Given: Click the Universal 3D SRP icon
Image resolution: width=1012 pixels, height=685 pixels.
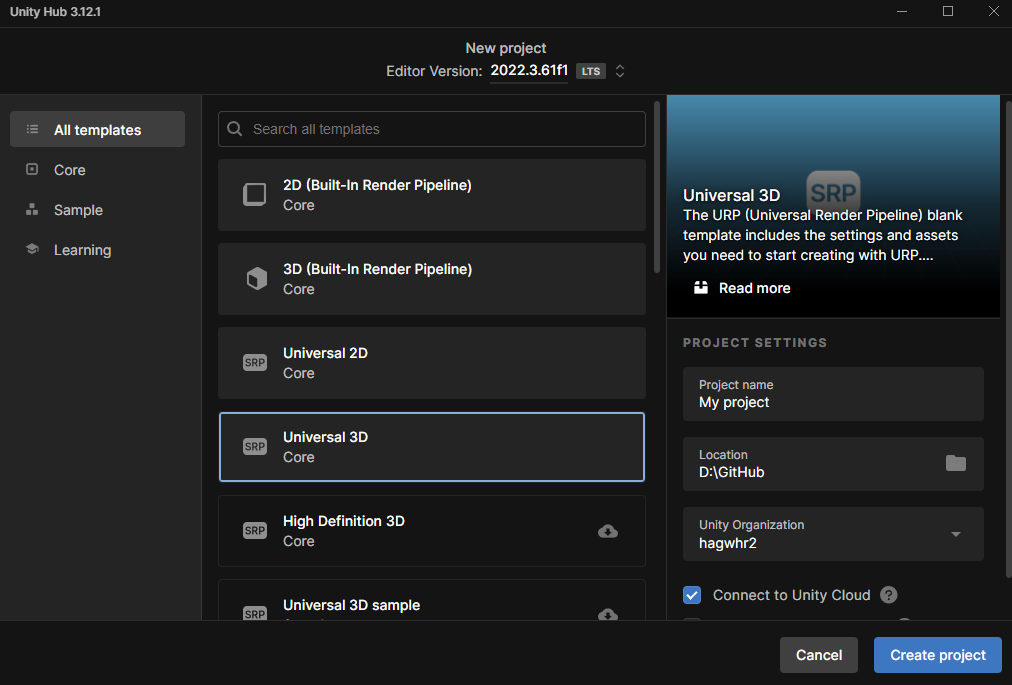Looking at the screenshot, I should [254, 446].
